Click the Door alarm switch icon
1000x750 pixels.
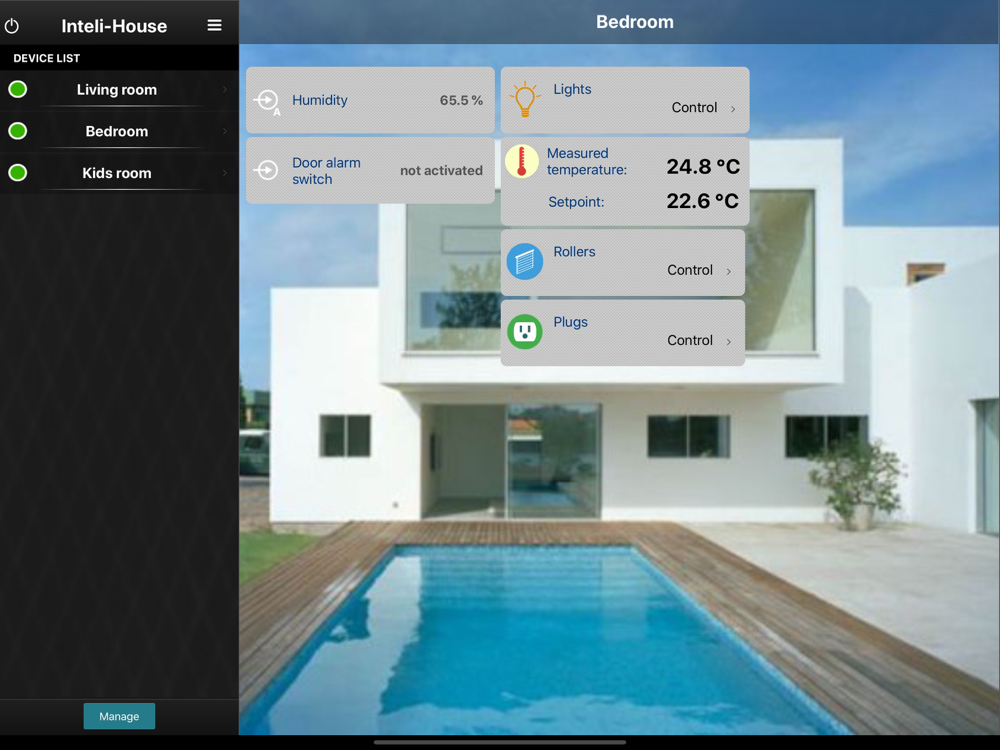tap(266, 170)
